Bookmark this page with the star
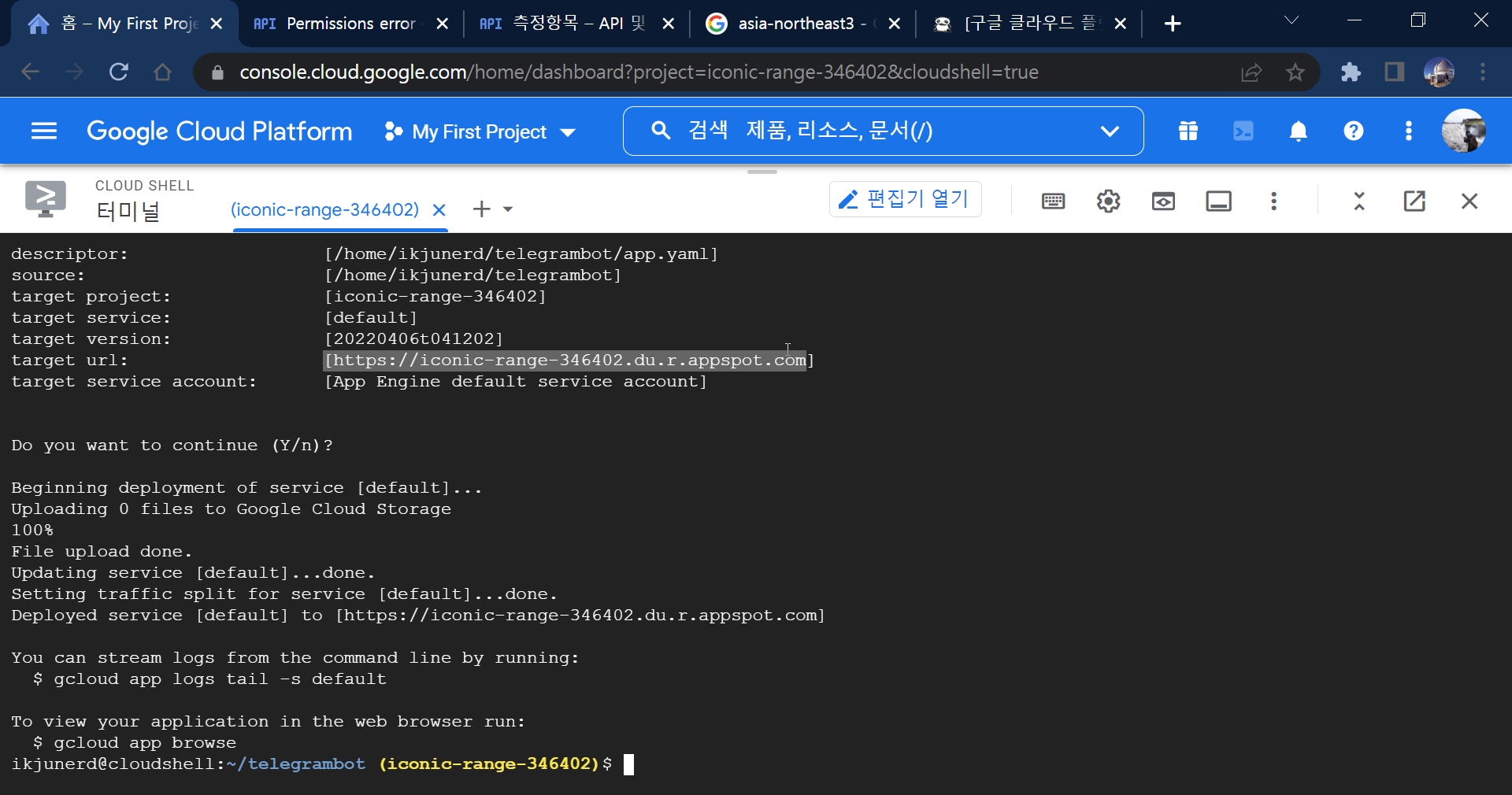 [x=1295, y=72]
